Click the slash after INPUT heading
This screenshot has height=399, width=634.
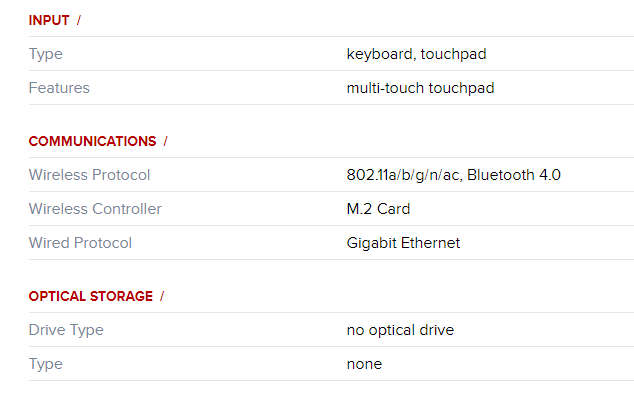click(x=79, y=20)
